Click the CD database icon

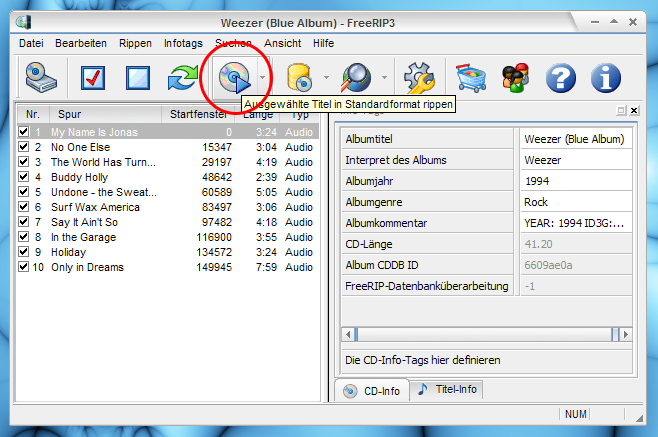point(299,78)
